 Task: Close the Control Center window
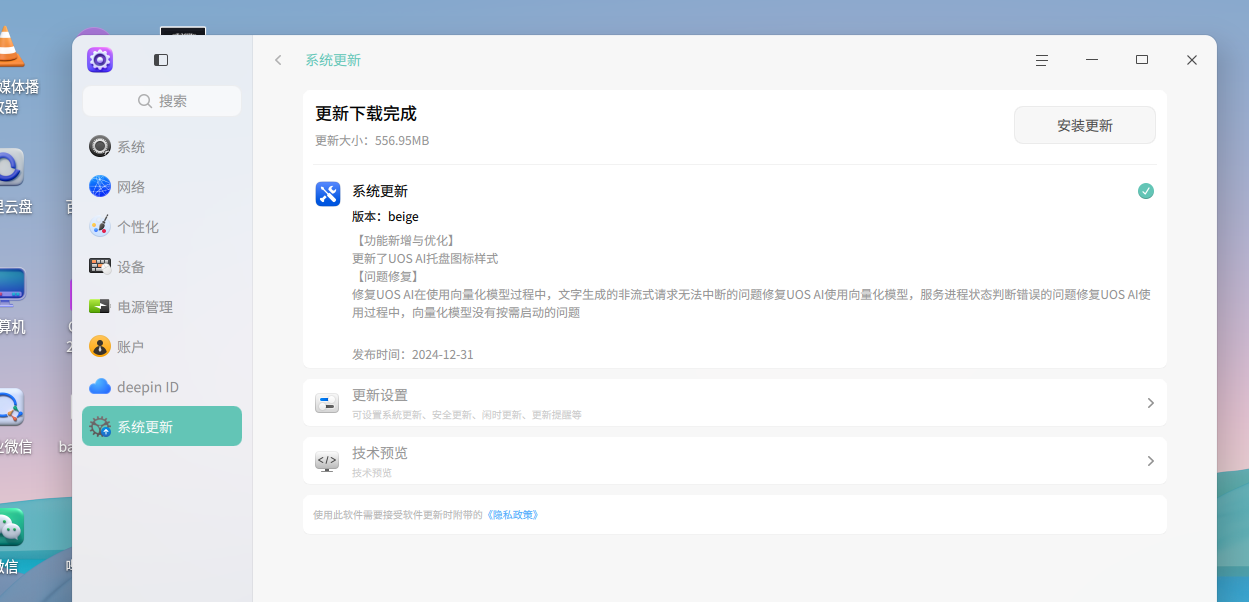tap(1192, 60)
